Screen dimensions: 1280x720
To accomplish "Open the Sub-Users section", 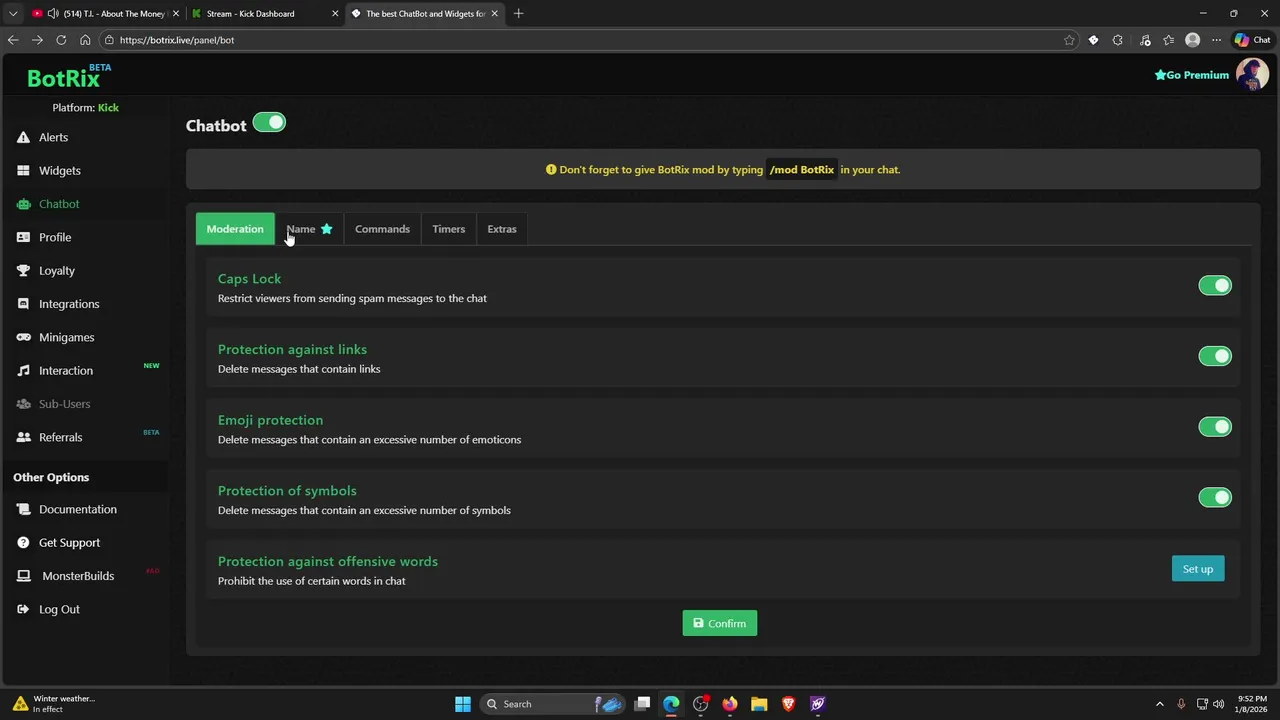I will (x=64, y=404).
